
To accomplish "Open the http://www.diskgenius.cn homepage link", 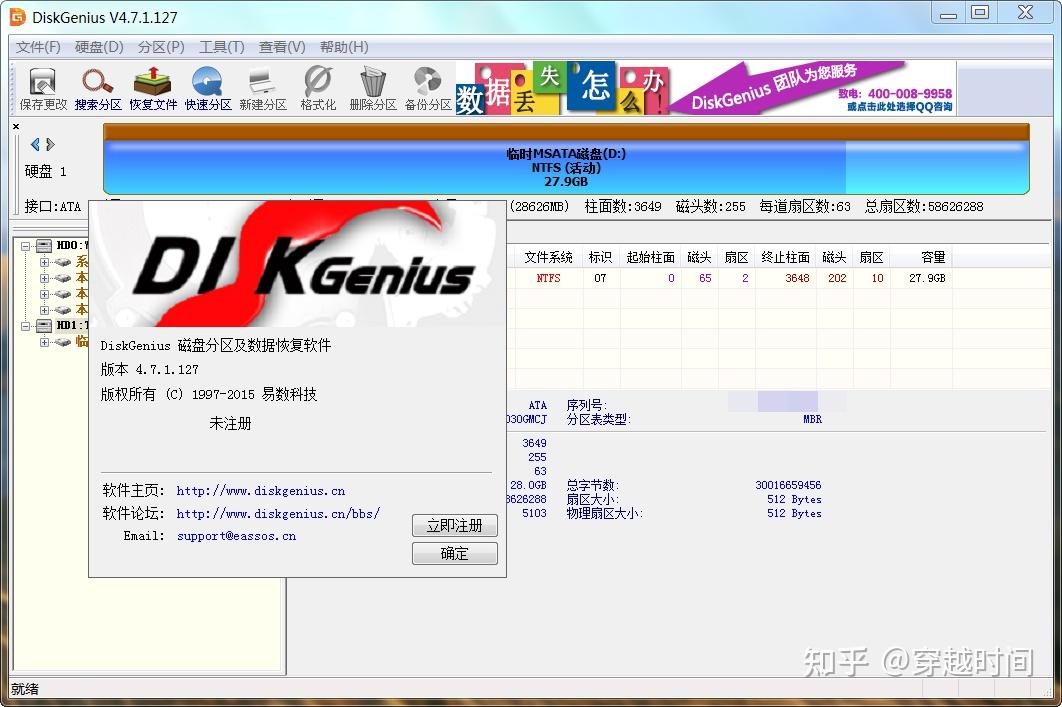I will click(x=259, y=490).
